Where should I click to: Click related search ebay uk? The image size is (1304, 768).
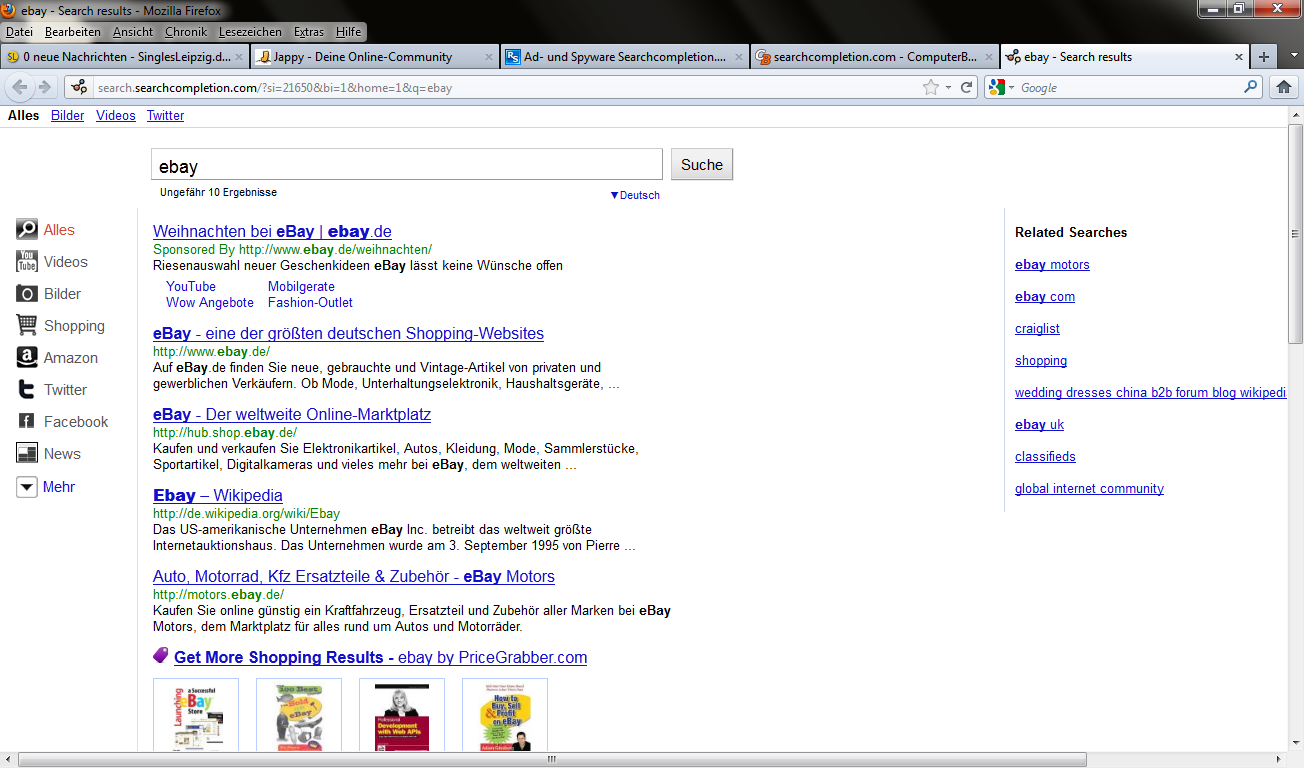[x=1039, y=425]
